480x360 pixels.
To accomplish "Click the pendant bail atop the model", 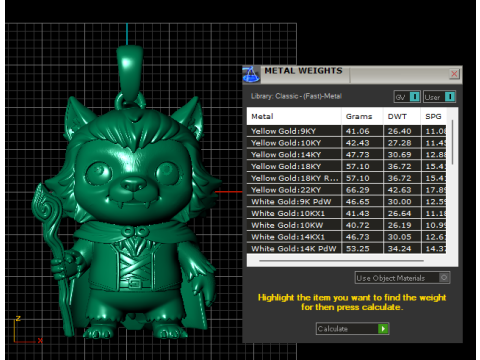I will 130,72.
